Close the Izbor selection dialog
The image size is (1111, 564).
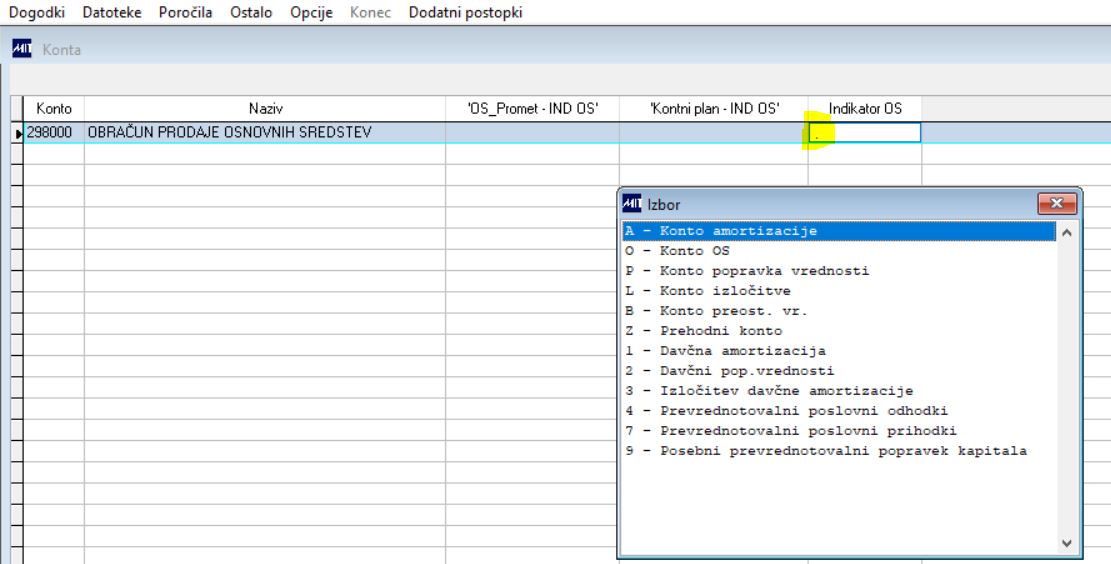[x=1056, y=204]
